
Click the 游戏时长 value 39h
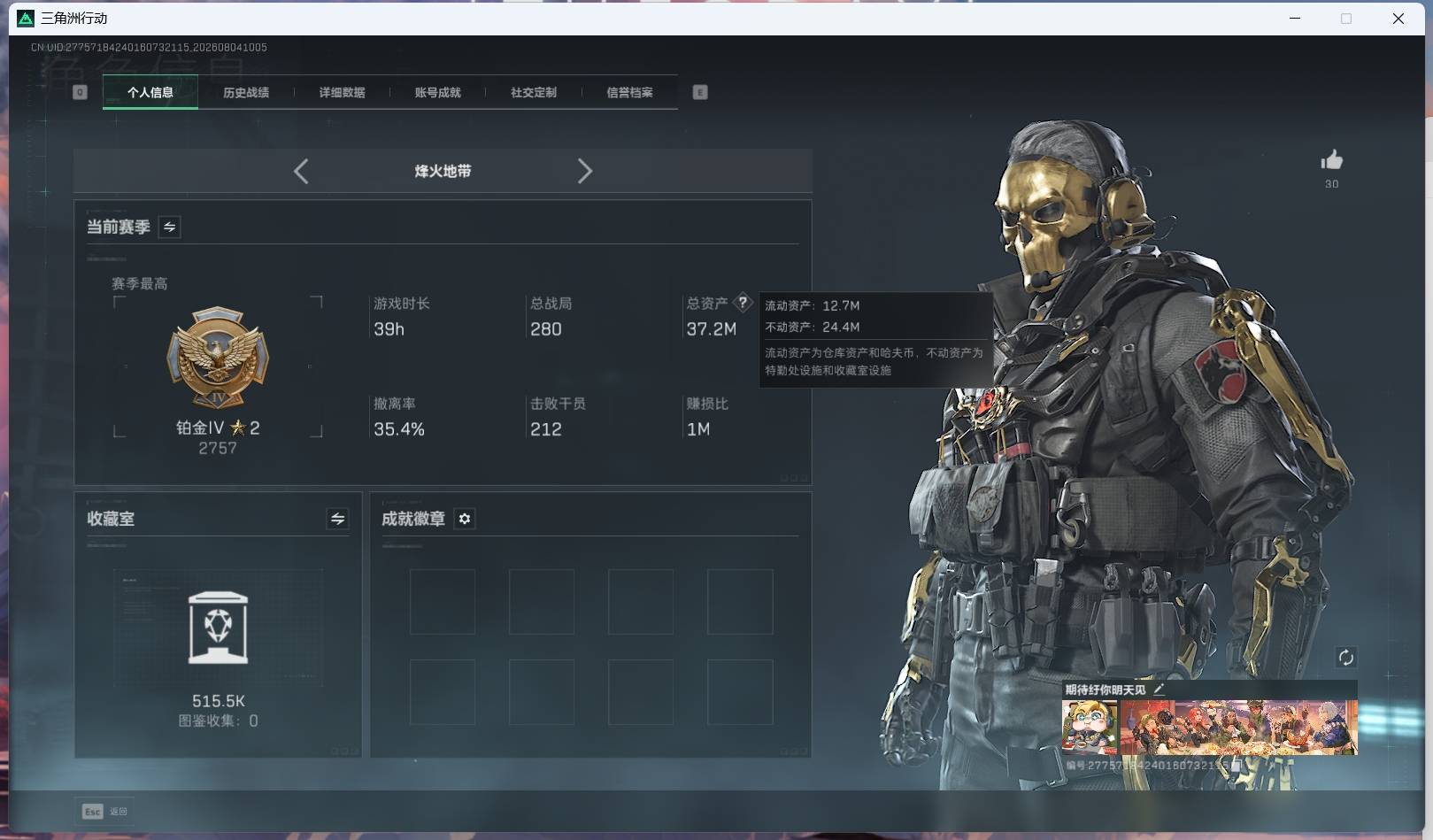coord(389,329)
